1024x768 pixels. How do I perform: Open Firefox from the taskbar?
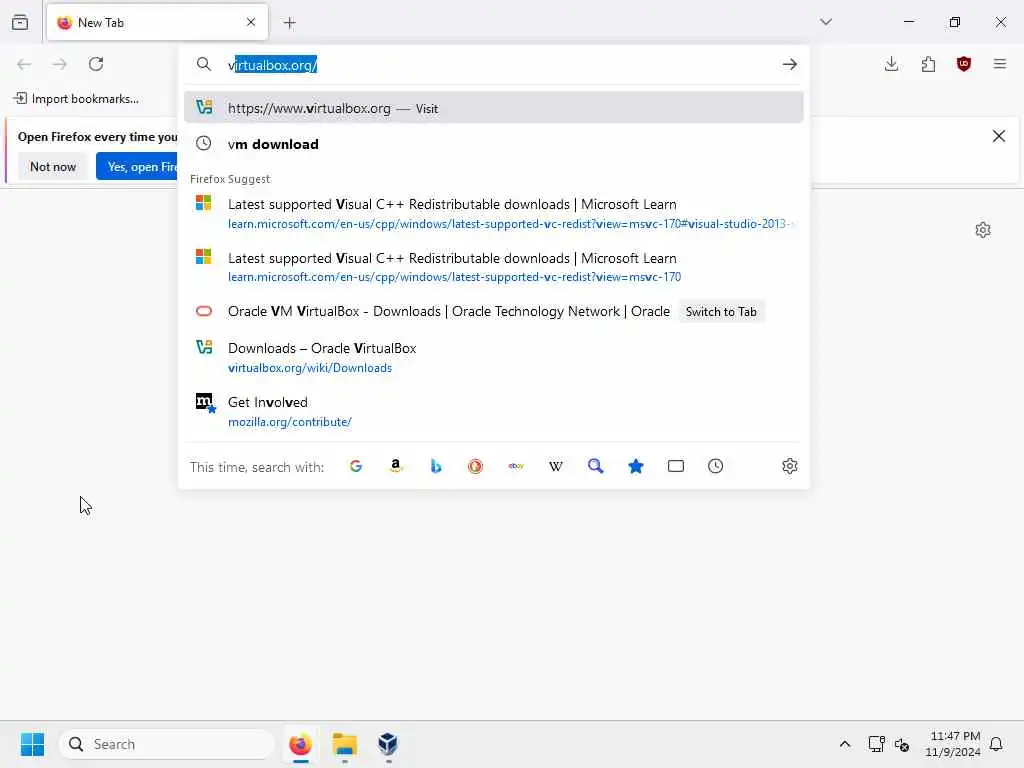(300, 744)
